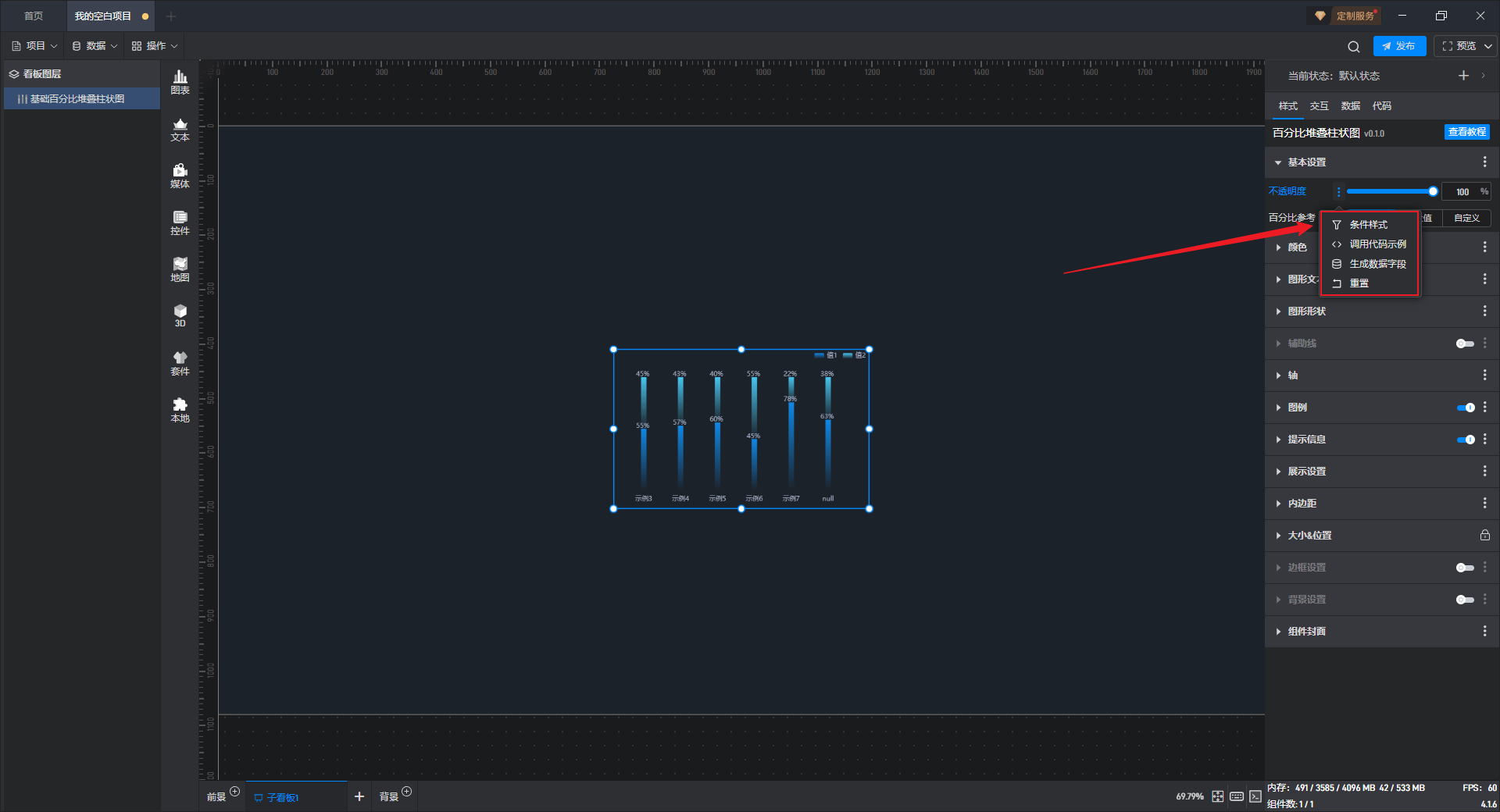Open 基本设置 section more options
This screenshot has width=1500, height=812.
1484,162
